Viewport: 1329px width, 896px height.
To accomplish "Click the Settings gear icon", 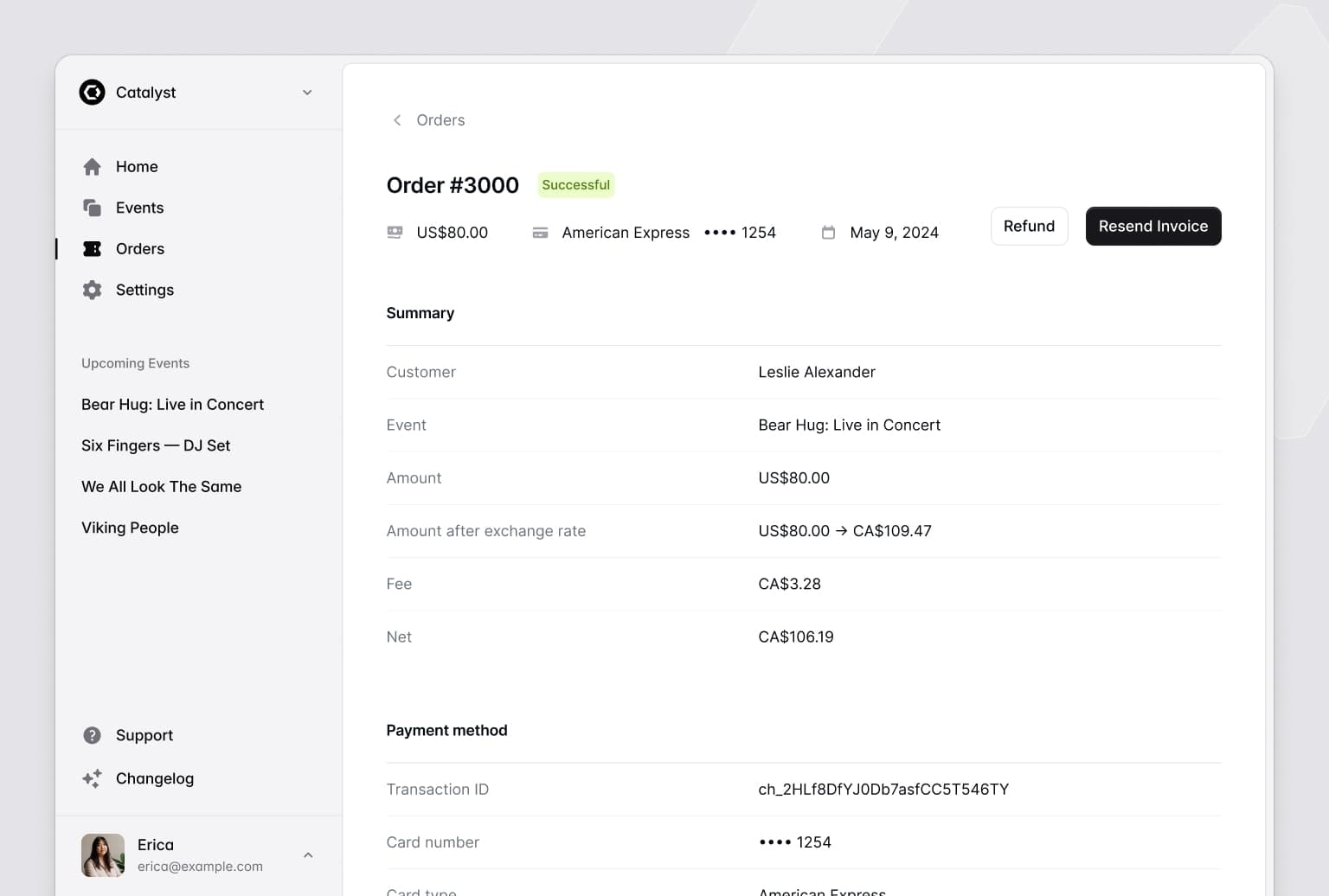I will click(x=92, y=290).
